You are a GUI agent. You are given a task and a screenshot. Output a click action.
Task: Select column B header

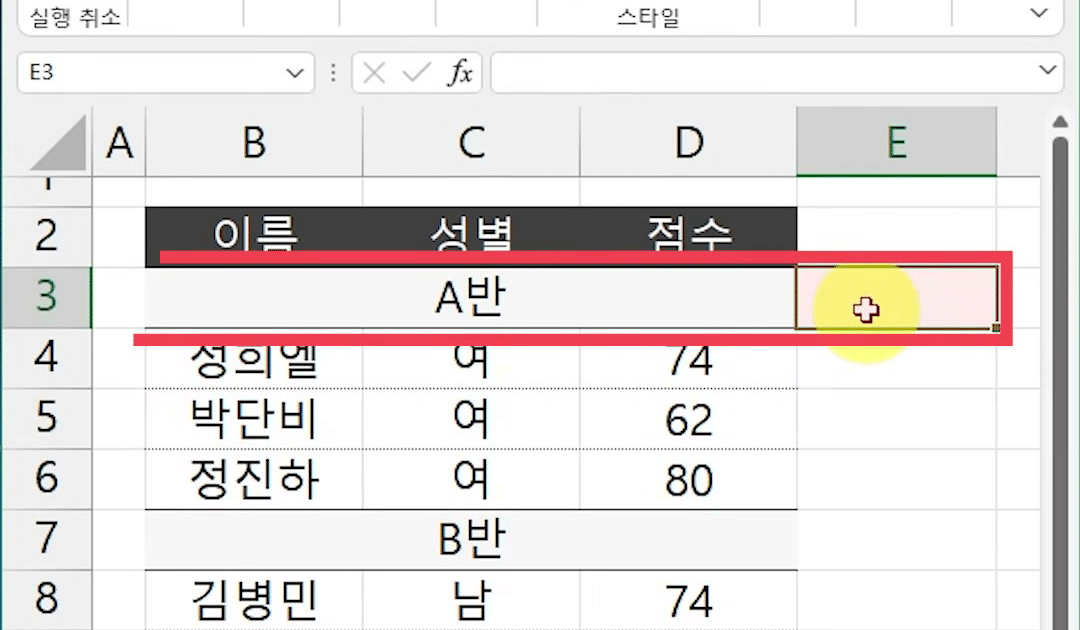coord(254,143)
